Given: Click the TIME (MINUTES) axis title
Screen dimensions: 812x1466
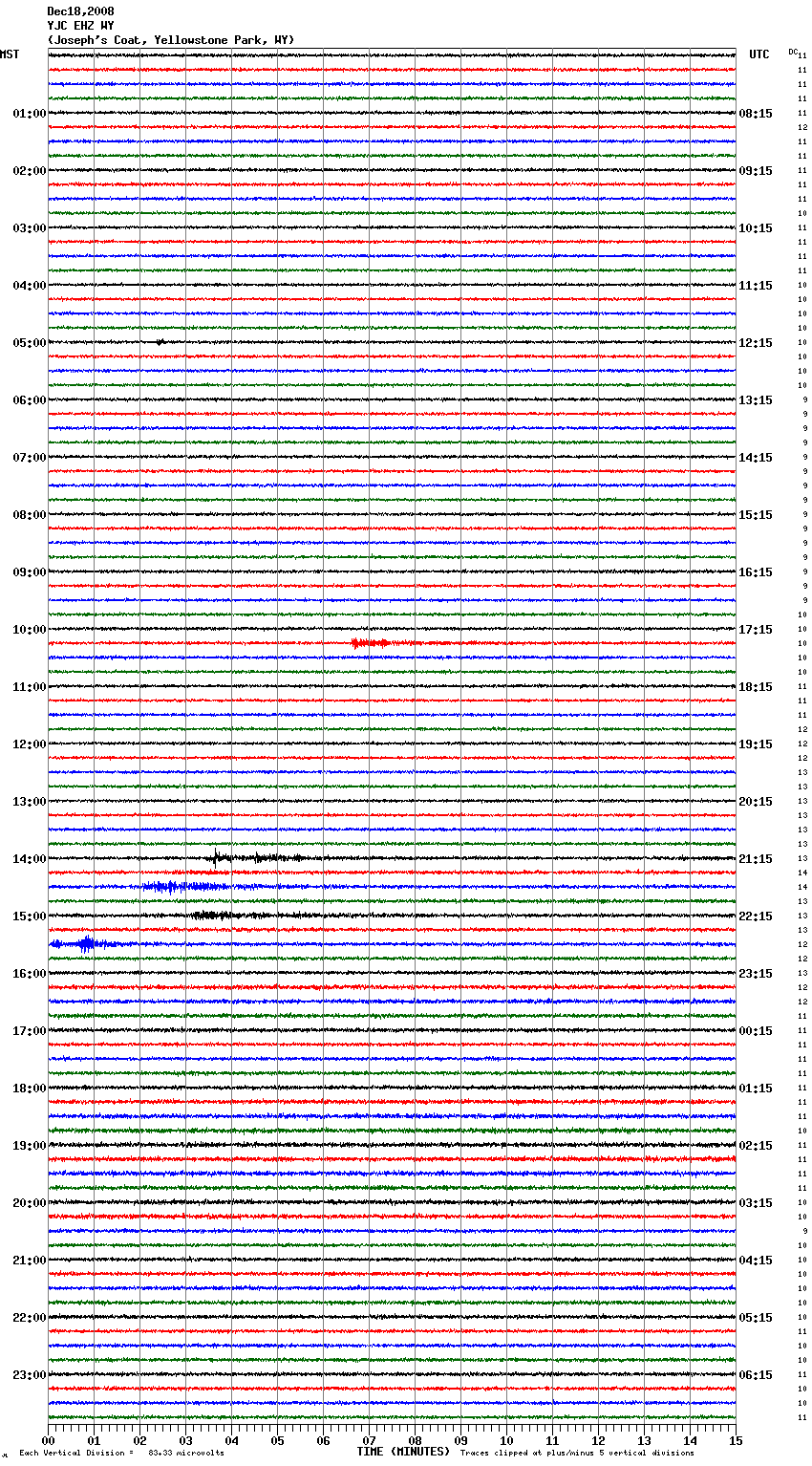Looking at the screenshot, I should coord(403,1452).
